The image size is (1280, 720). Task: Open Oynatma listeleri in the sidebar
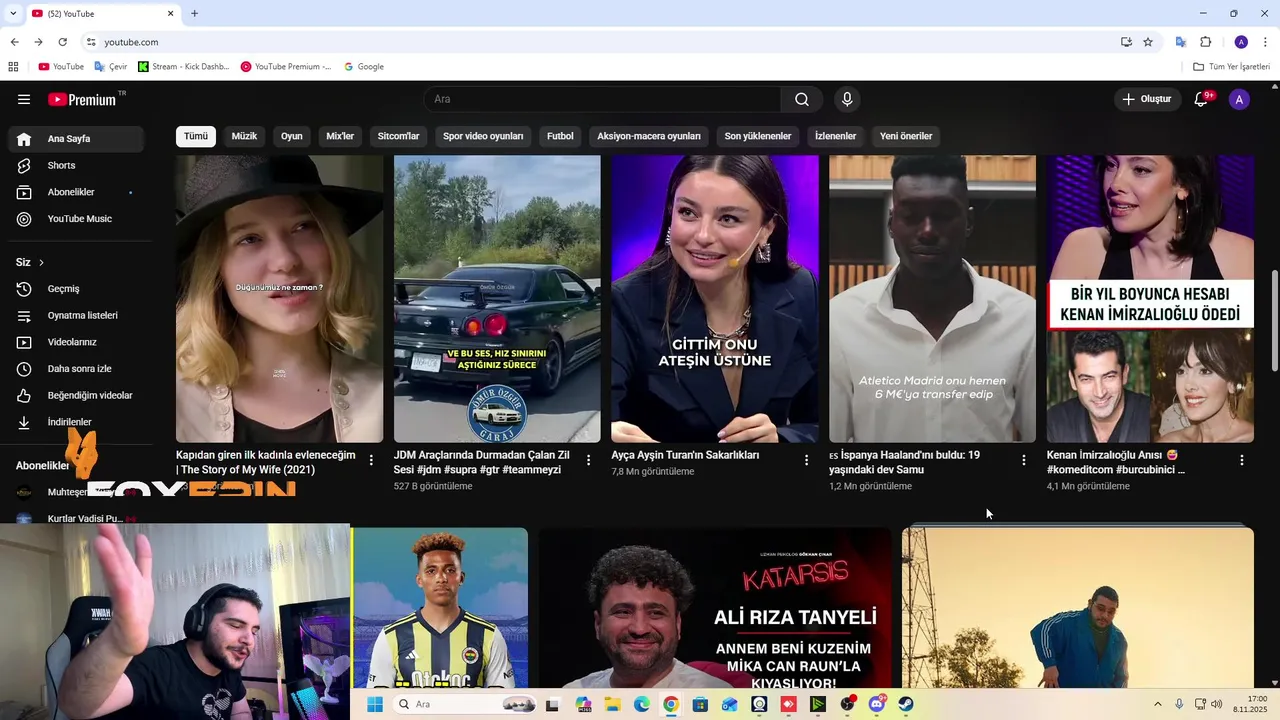(x=76, y=315)
